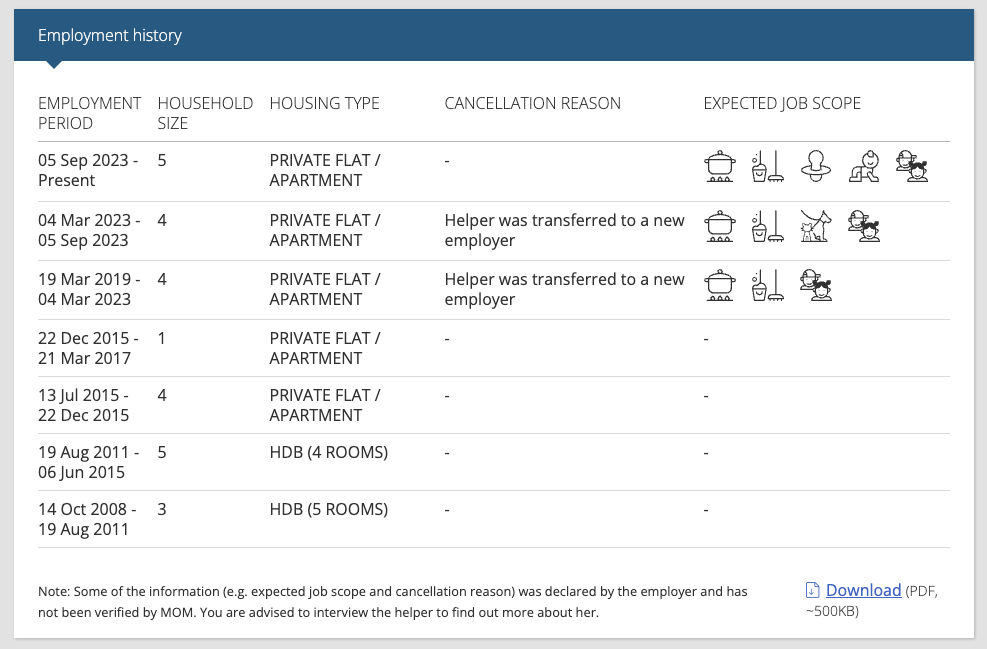Click the Cancellation Reason column header
The image size is (987, 649).
pyautogui.click(x=533, y=103)
